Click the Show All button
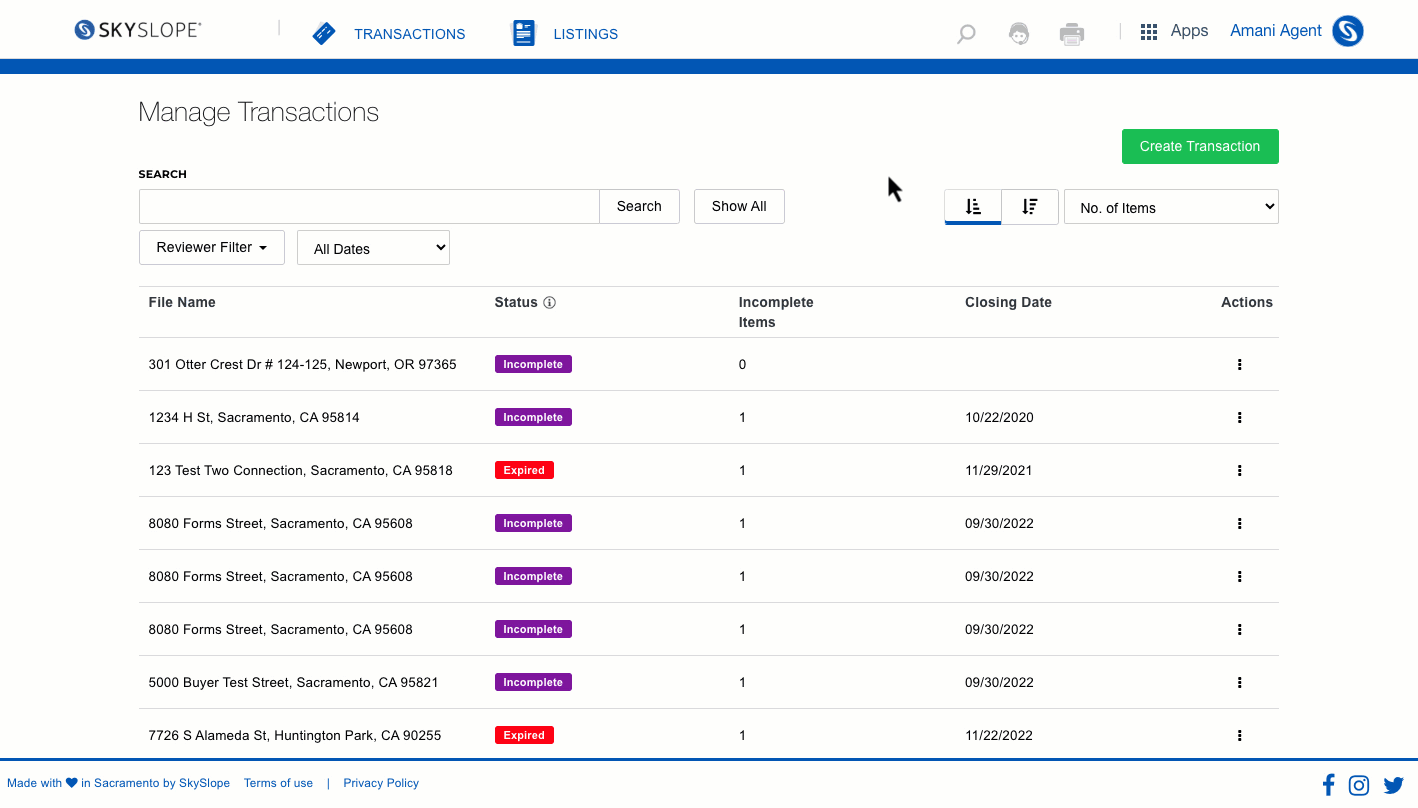The image size is (1418, 808). 739,206
